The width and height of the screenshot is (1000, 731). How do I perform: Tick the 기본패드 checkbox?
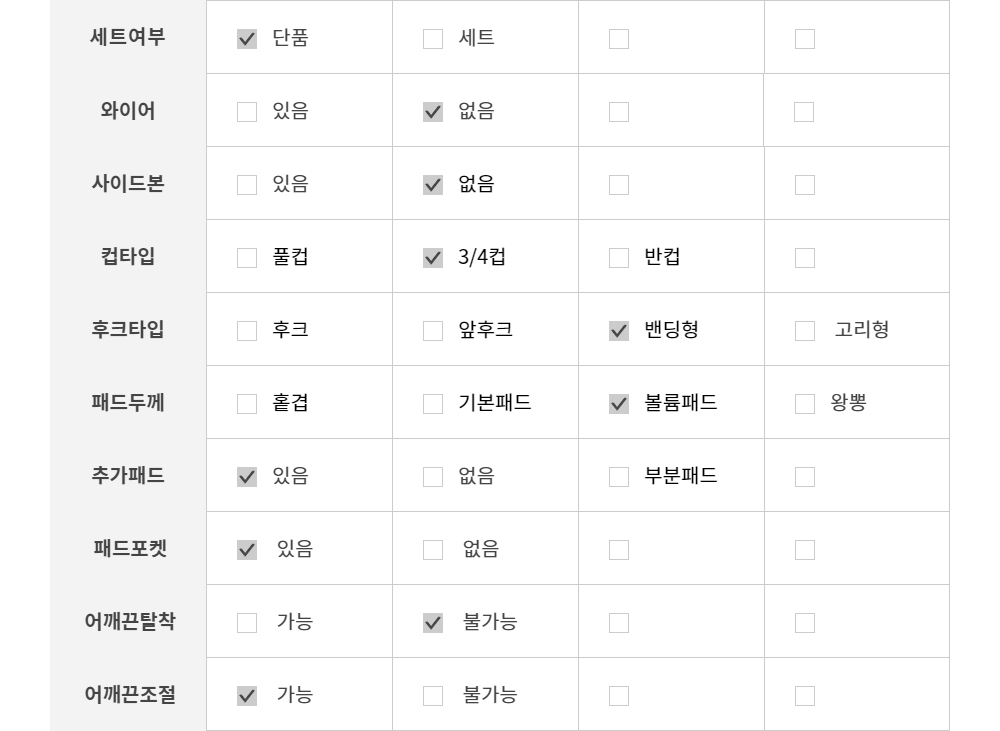(433, 404)
